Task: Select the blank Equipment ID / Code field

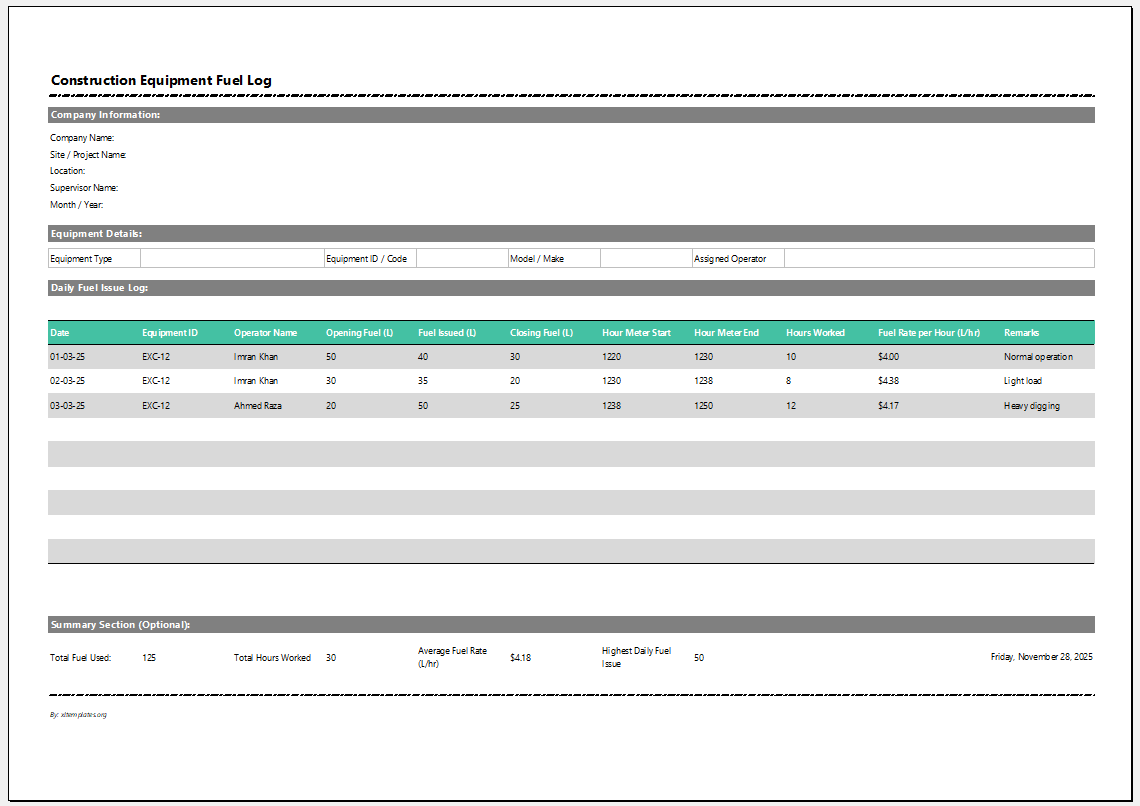Action: 462,259
